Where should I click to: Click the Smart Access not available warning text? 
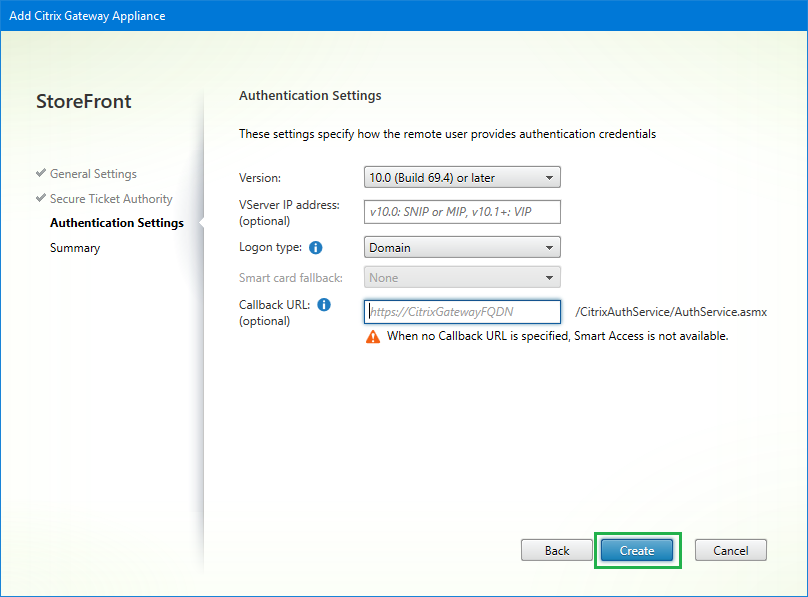557,337
